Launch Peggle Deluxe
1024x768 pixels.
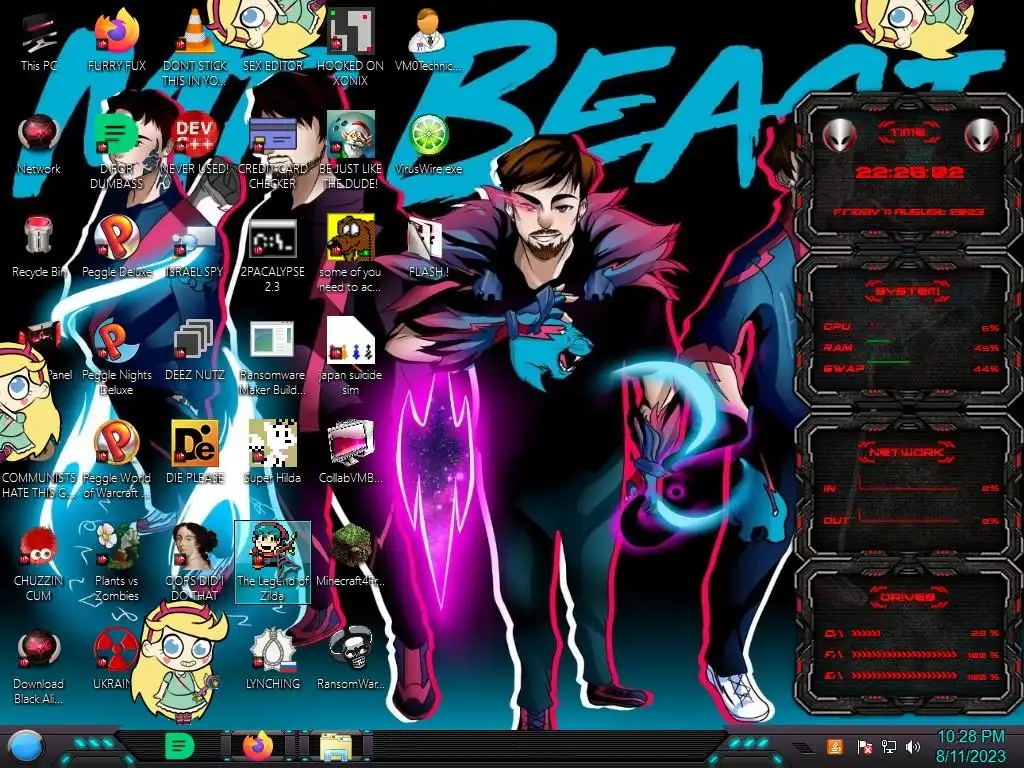(x=116, y=247)
